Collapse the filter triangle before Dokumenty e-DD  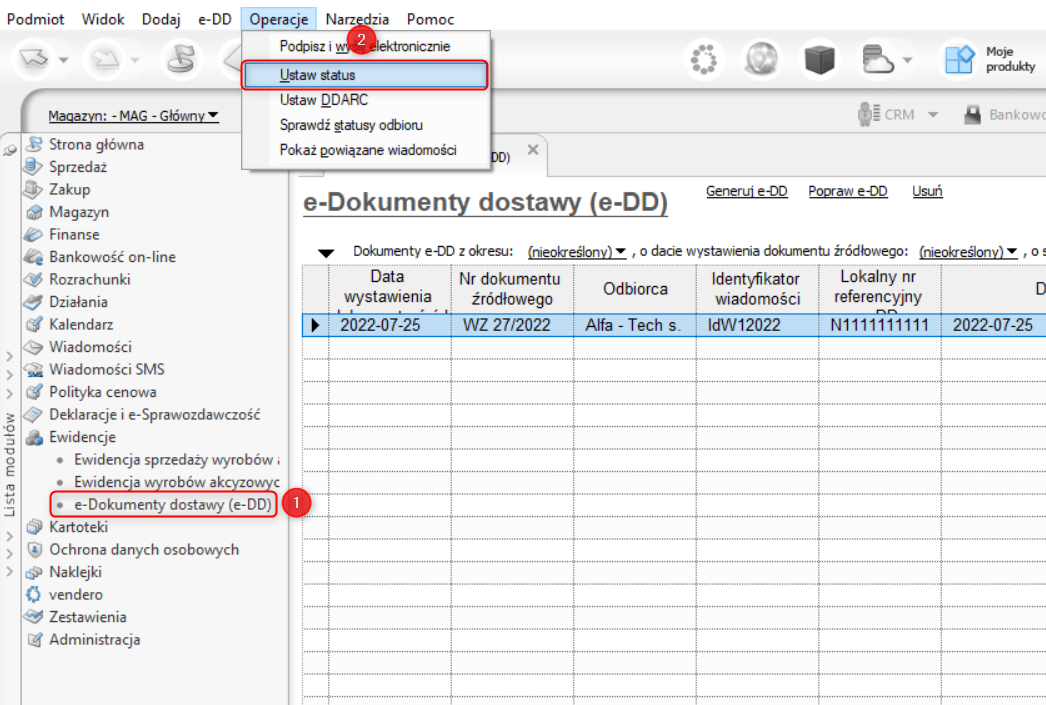[x=326, y=253]
